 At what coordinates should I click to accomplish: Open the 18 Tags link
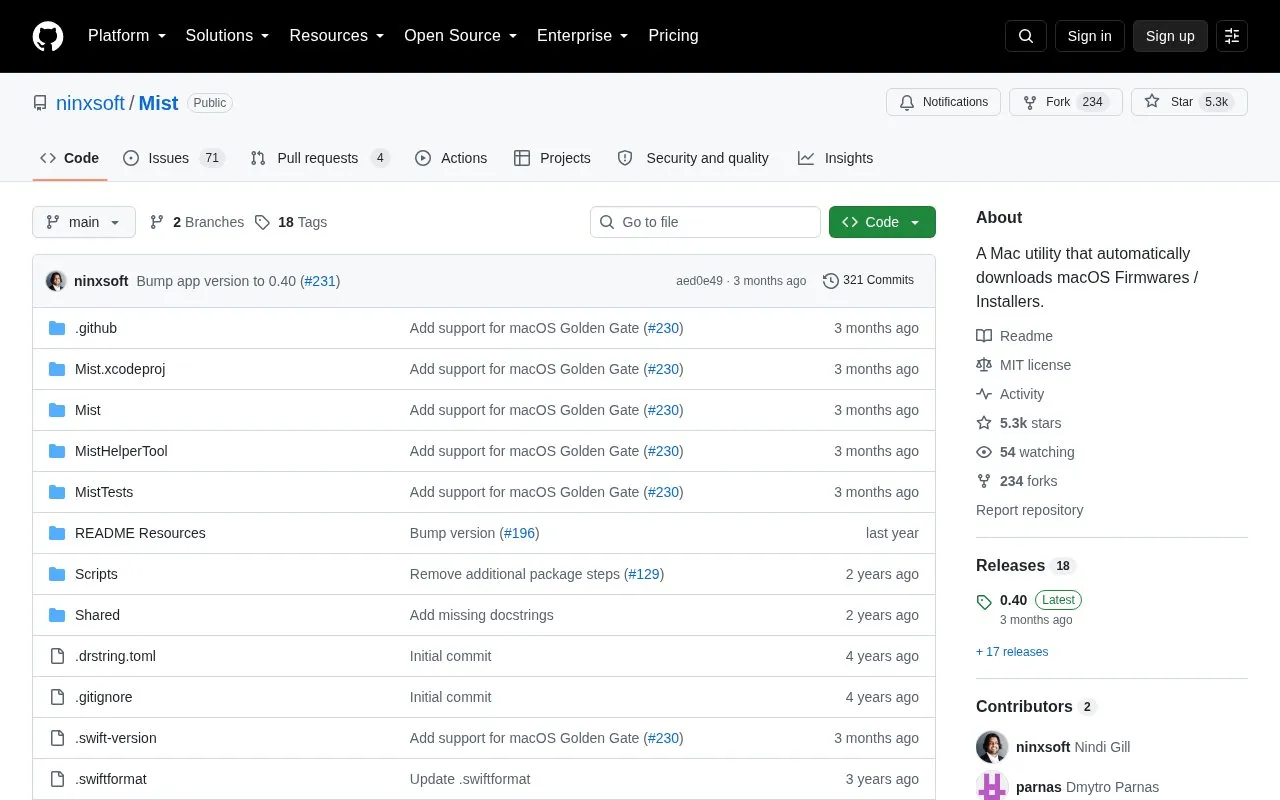click(x=291, y=222)
